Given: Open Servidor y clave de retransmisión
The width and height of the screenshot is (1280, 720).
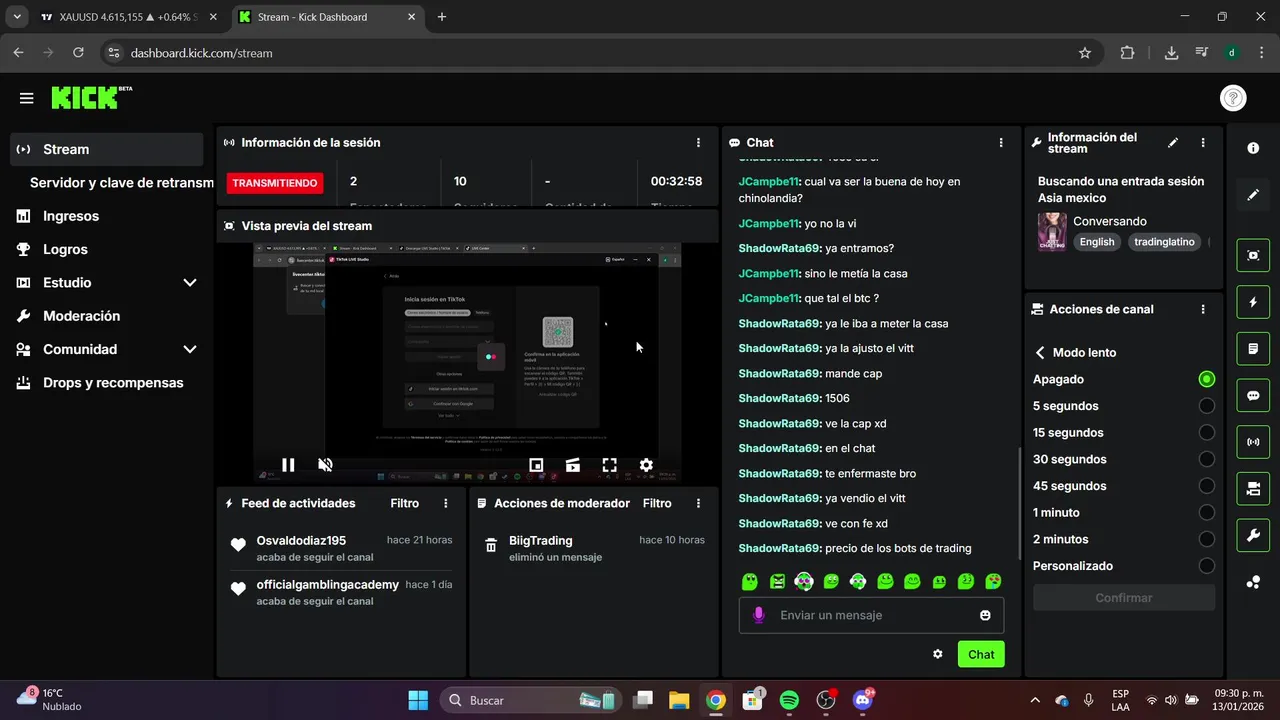Looking at the screenshot, I should [121, 183].
